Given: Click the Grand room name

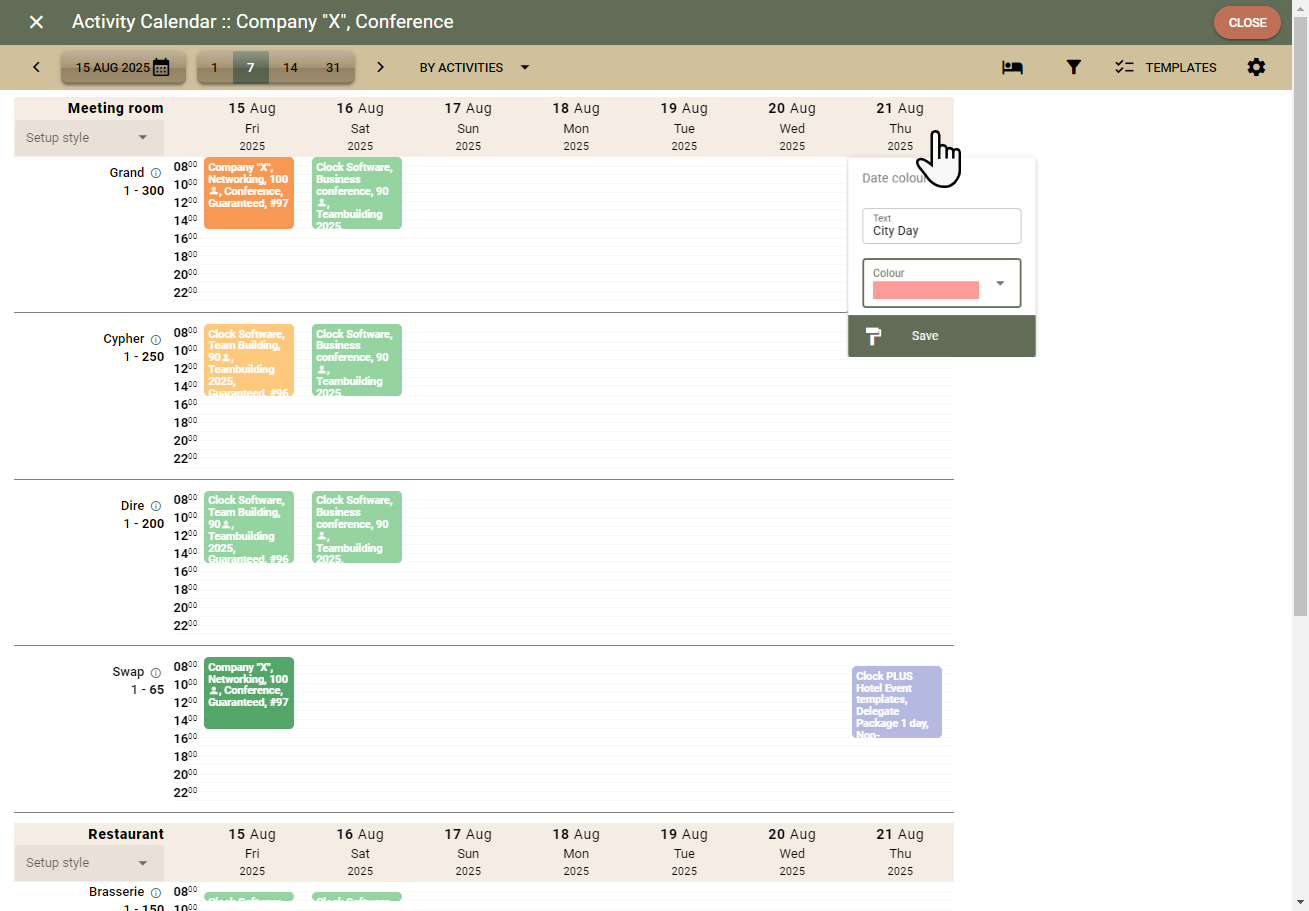Looking at the screenshot, I should coord(127,173).
